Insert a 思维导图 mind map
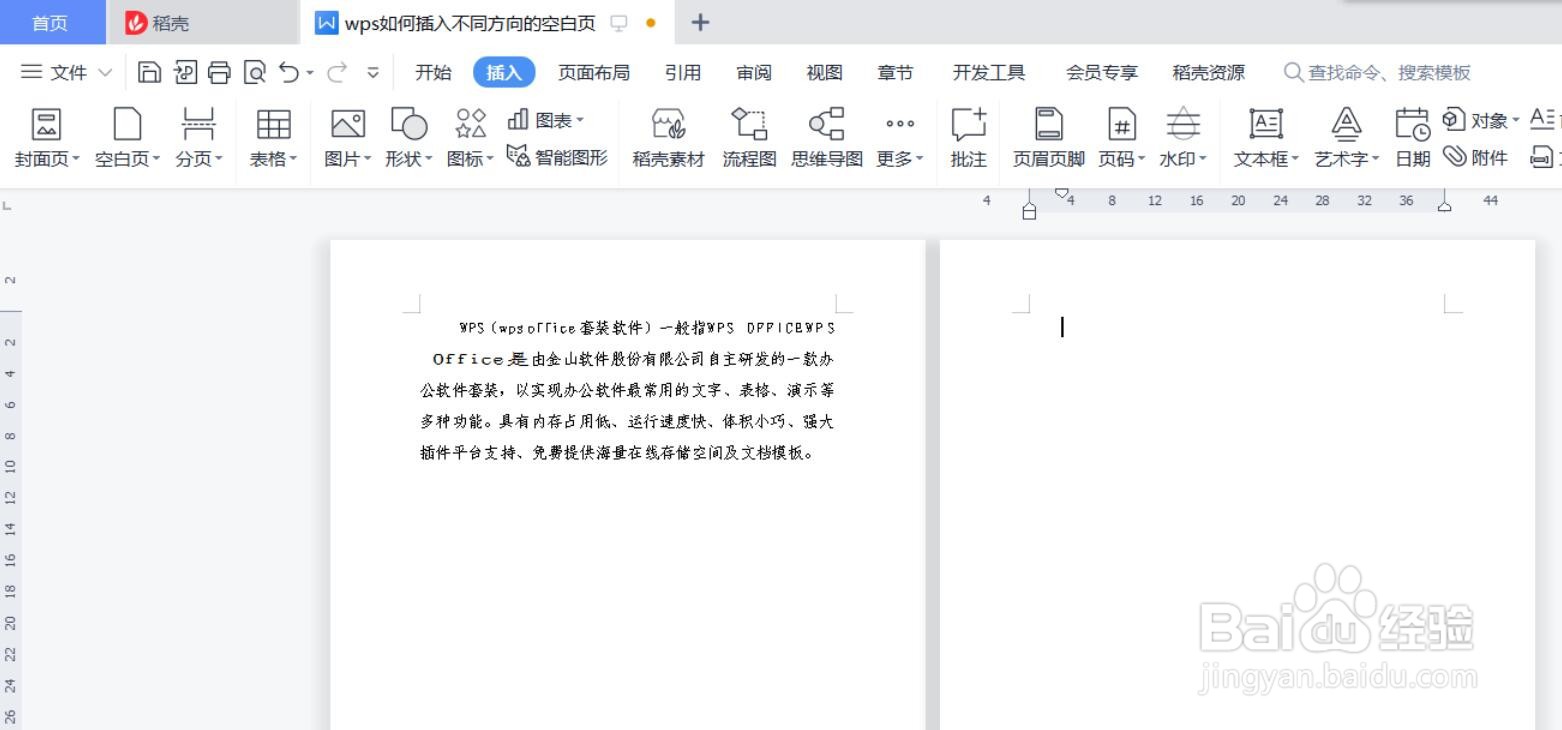 [x=826, y=137]
